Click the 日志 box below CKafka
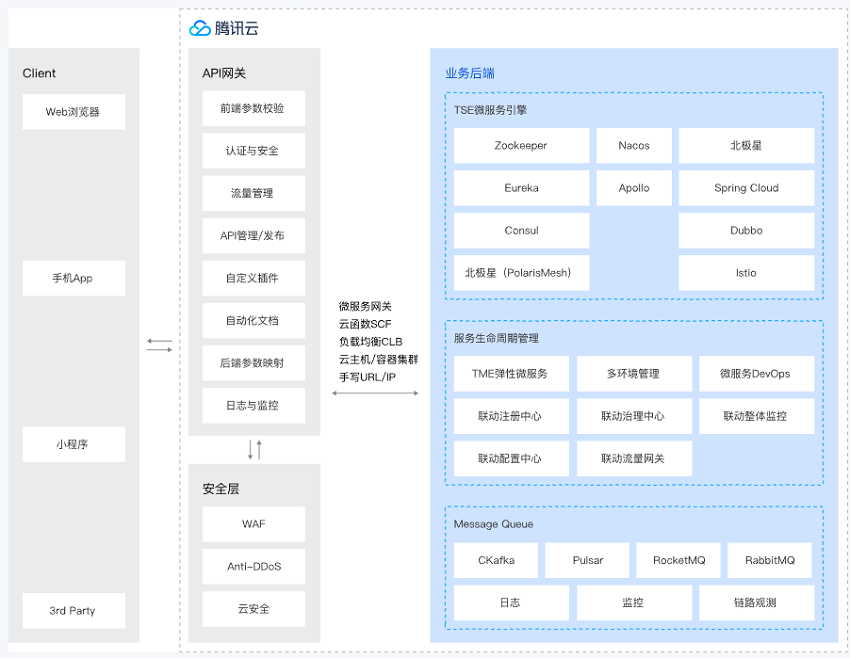Screen dimensions: 850x658 511,603
